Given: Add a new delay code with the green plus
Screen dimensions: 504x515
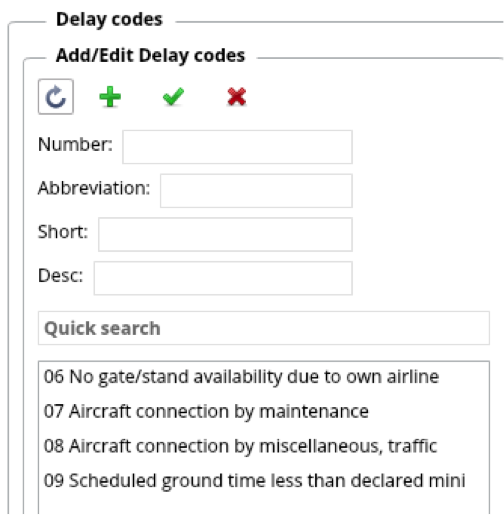Looking at the screenshot, I should [110, 97].
